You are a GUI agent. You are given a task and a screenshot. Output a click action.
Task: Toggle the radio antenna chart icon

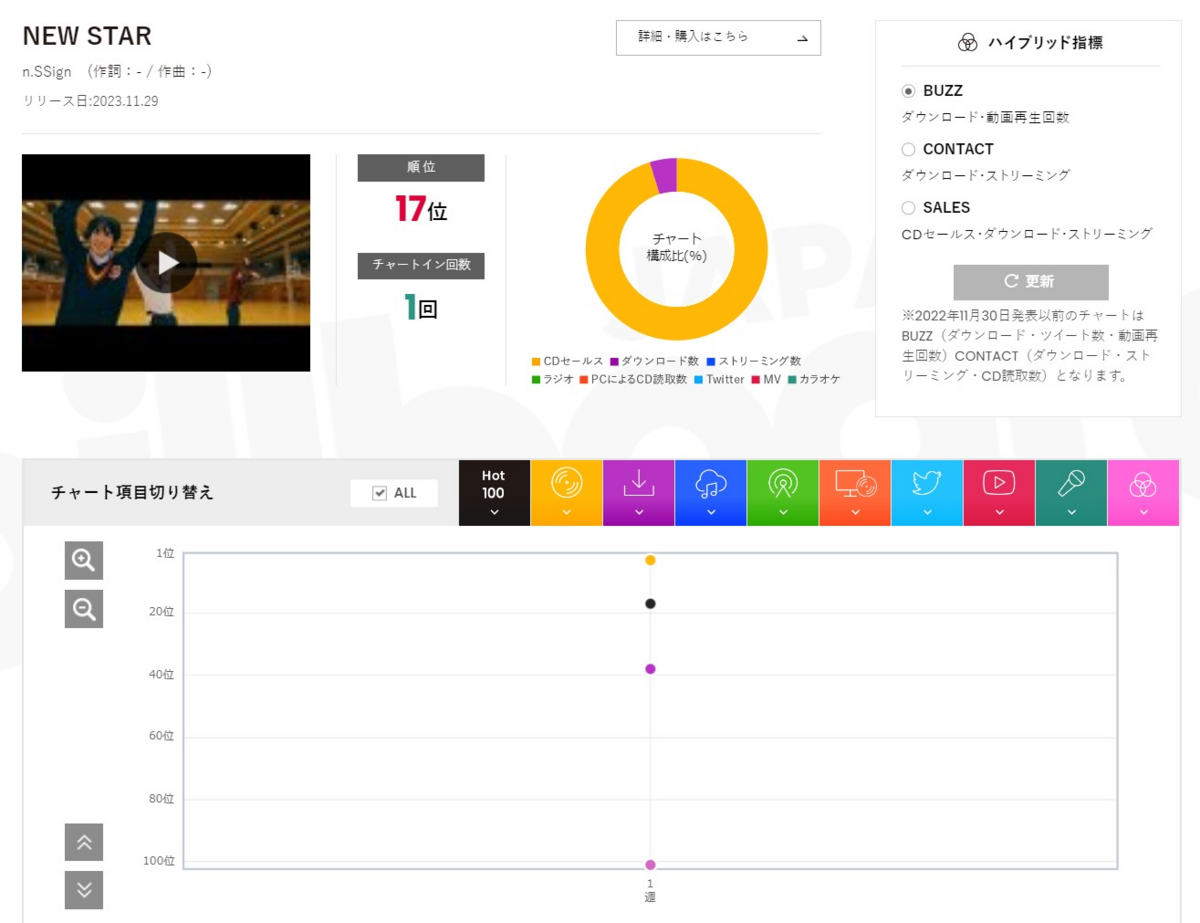point(783,493)
